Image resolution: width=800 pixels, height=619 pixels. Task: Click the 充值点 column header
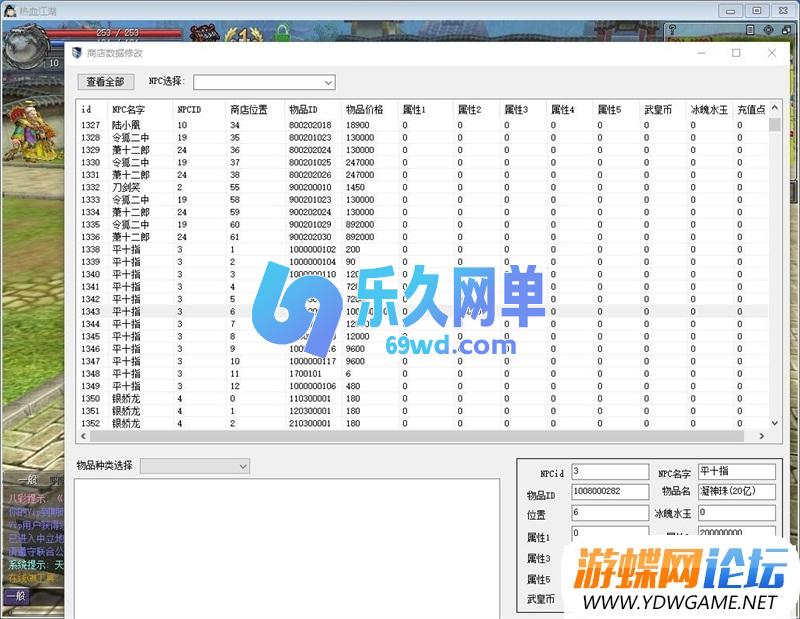point(751,109)
